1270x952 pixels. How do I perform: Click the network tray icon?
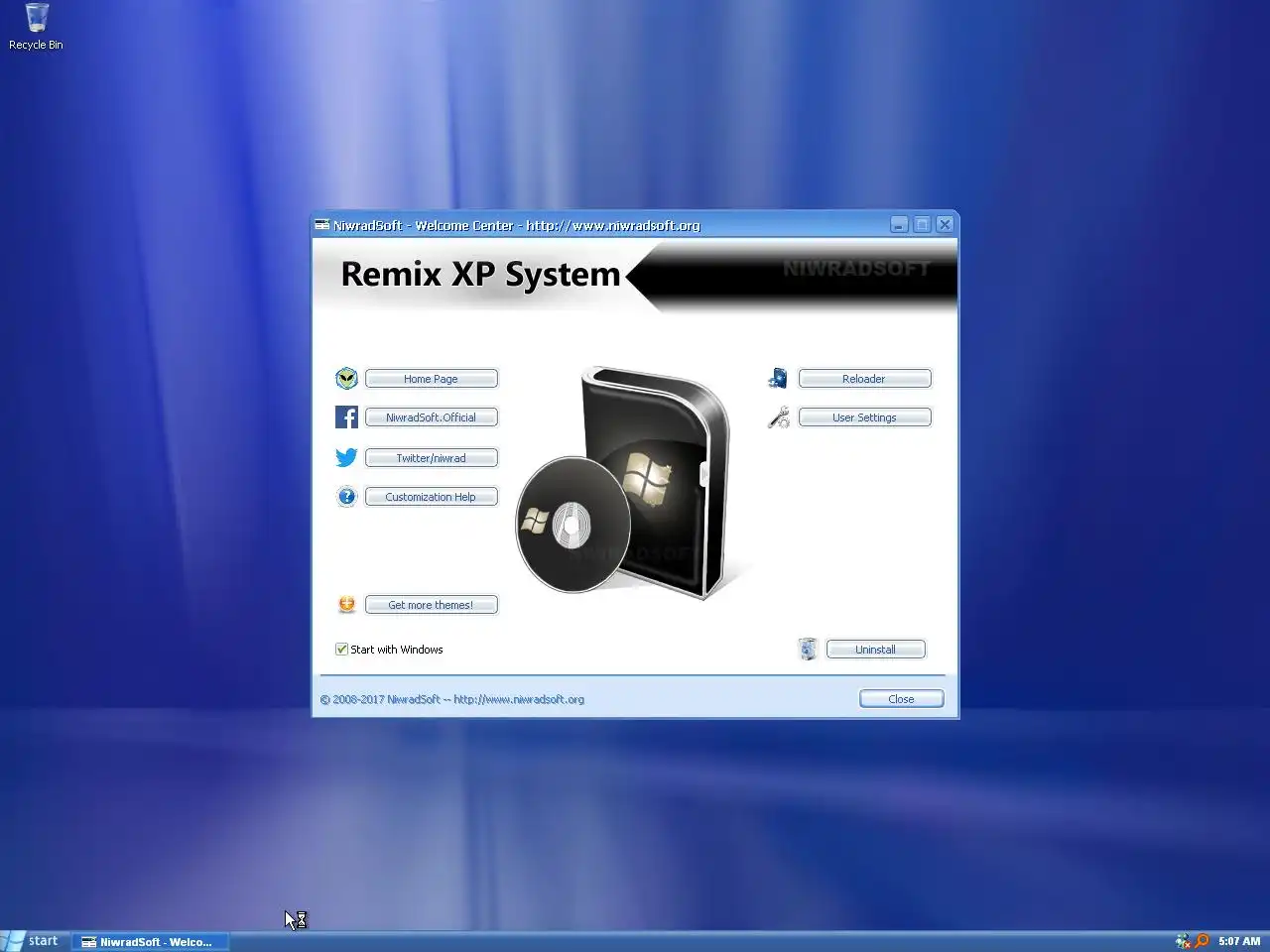1183,941
